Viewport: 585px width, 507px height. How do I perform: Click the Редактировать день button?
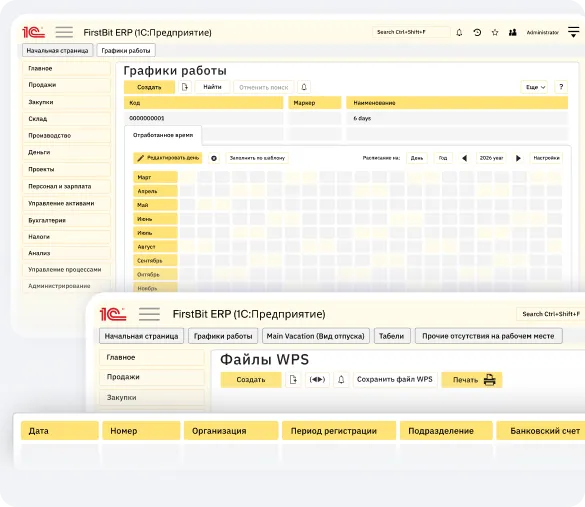(168, 158)
